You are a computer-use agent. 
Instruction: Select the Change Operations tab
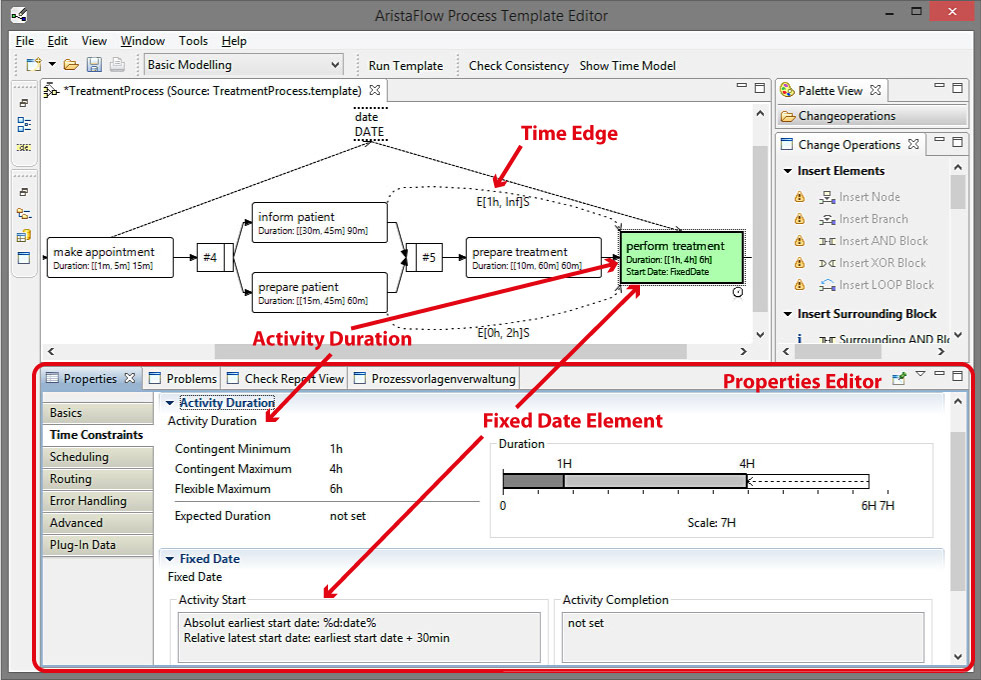tap(848, 145)
